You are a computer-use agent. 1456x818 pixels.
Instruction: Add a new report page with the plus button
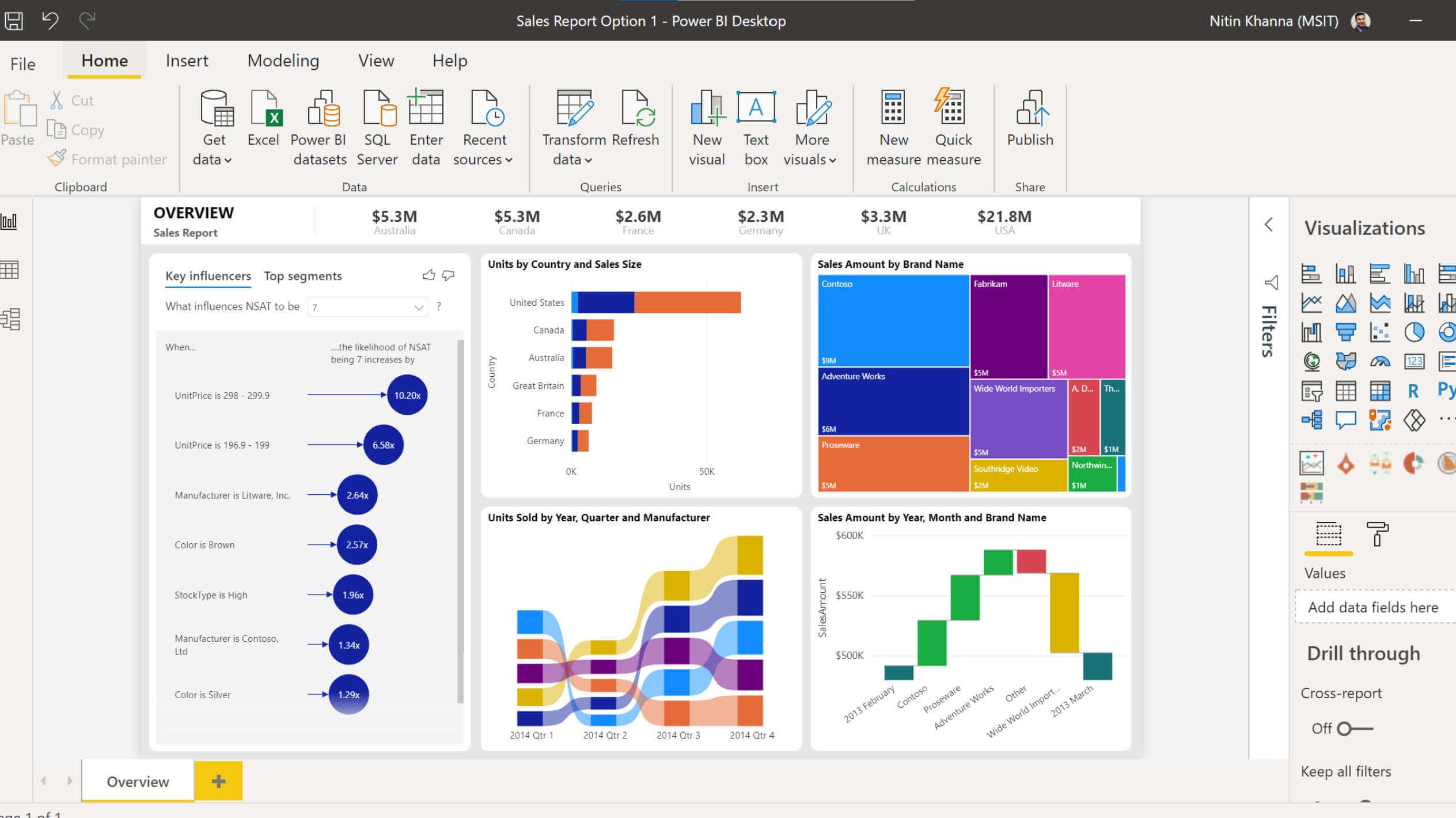218,781
